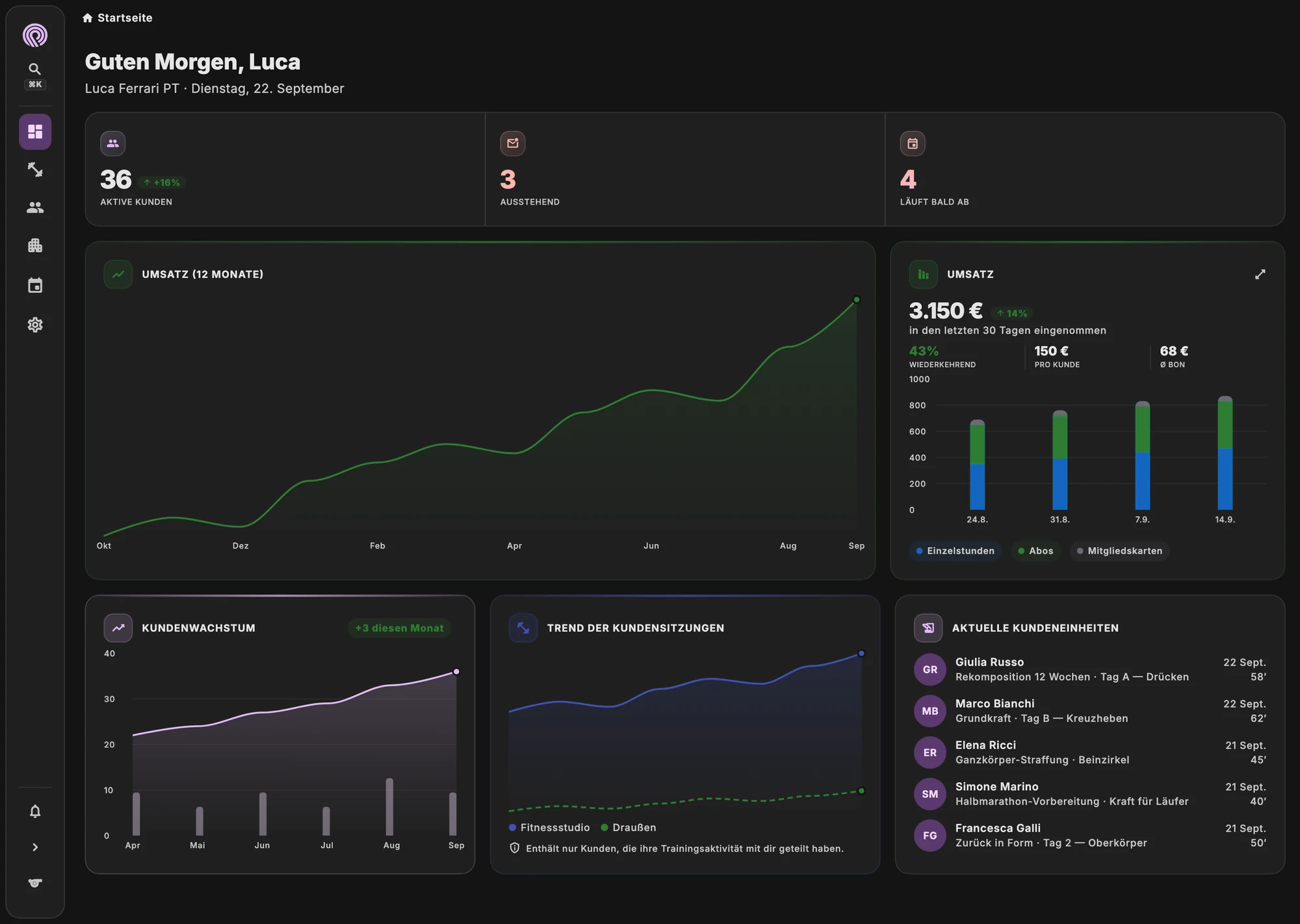Toggle the Mitgliedskarten legend chip
Screen dimensions: 1300x924
[1119, 551]
